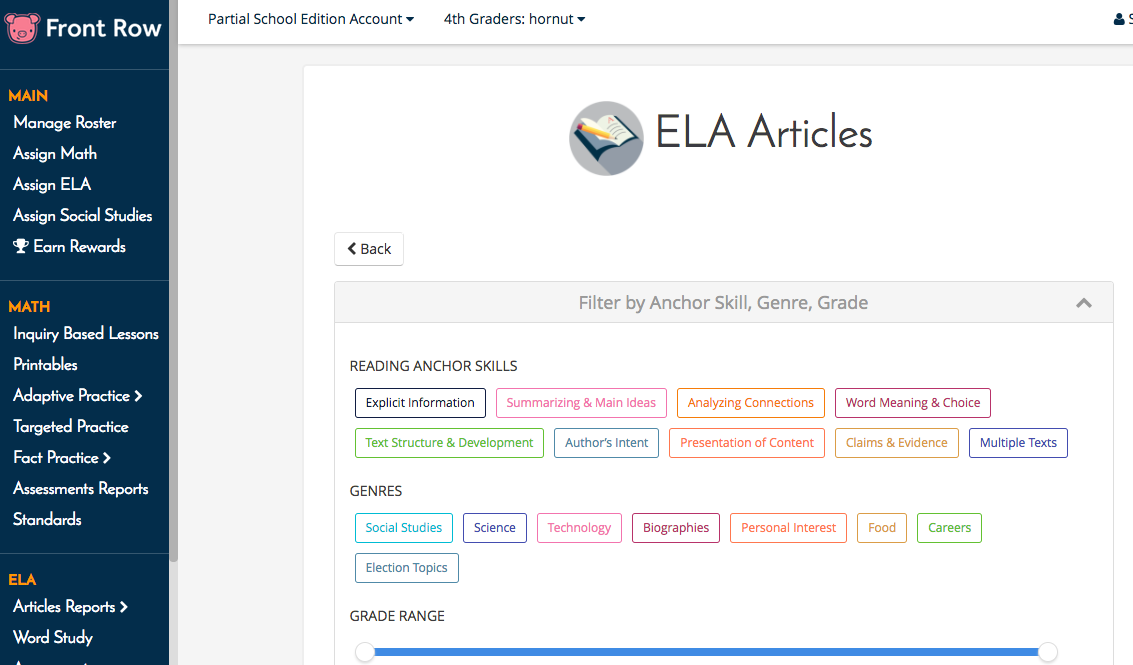The height and width of the screenshot is (665, 1133).
Task: Click the ELA Articles book icon
Action: tap(606, 138)
